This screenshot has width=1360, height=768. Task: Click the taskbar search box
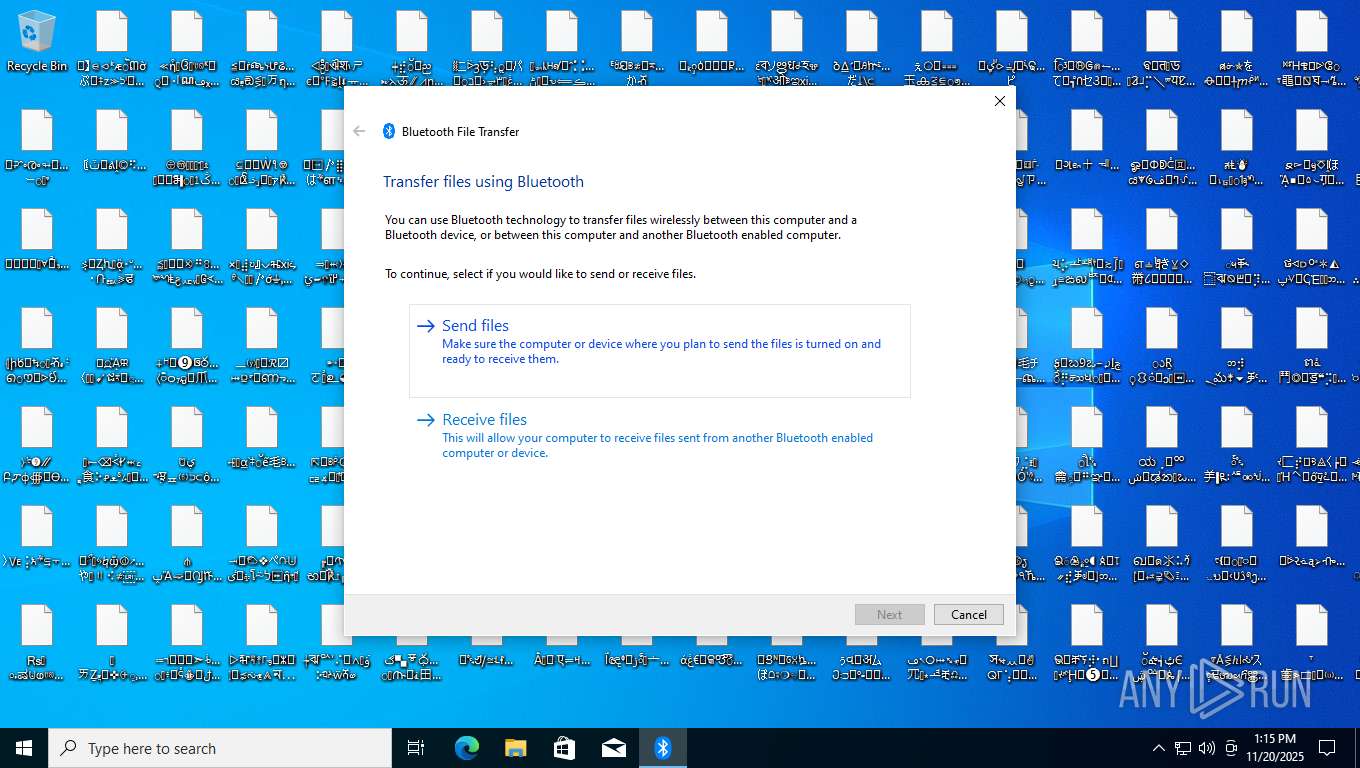[220, 748]
